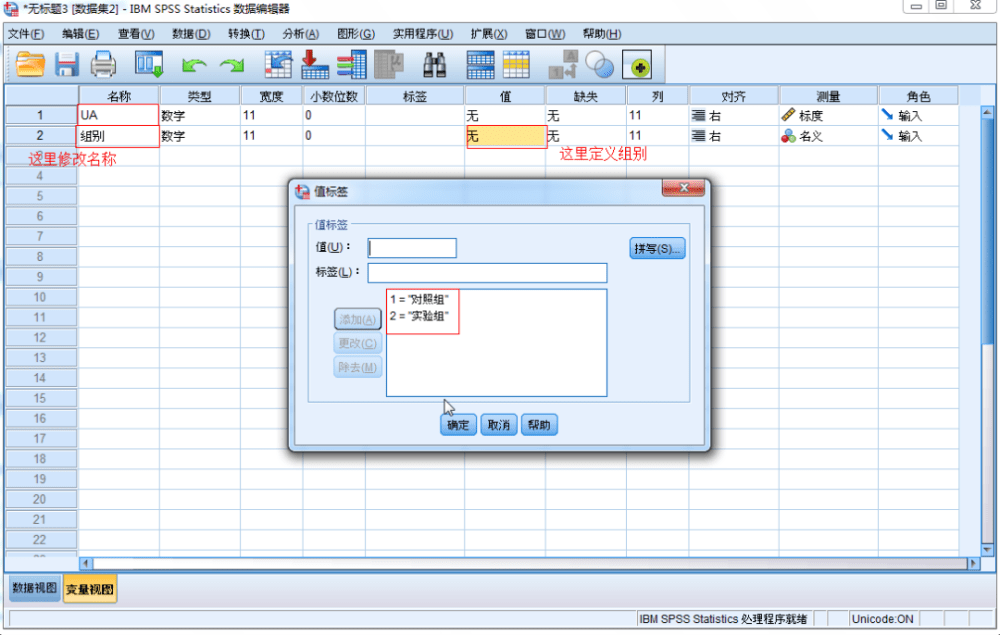Switch to the 数据视图 tab

point(35,588)
